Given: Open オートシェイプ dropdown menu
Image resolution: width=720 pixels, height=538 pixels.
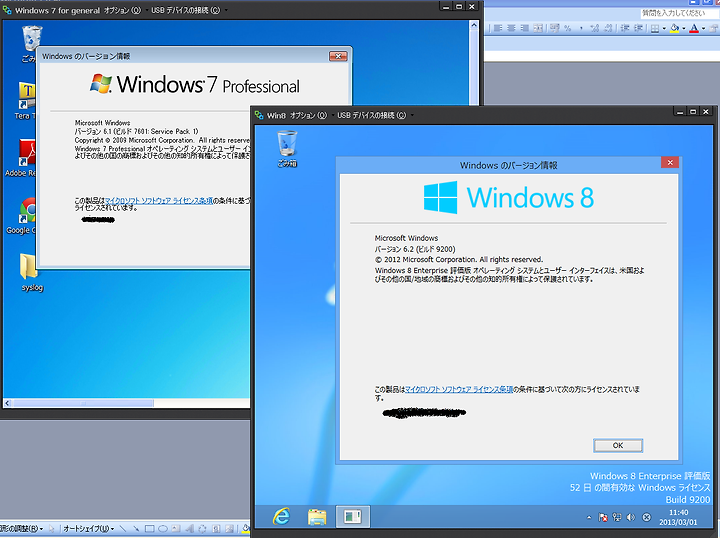Looking at the screenshot, I should coord(89,529).
